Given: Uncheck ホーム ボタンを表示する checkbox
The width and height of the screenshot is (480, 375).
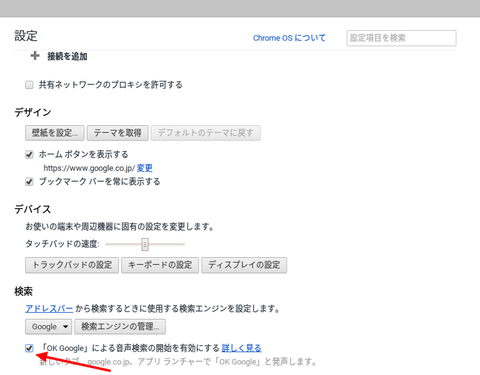Looking at the screenshot, I should (x=29, y=154).
